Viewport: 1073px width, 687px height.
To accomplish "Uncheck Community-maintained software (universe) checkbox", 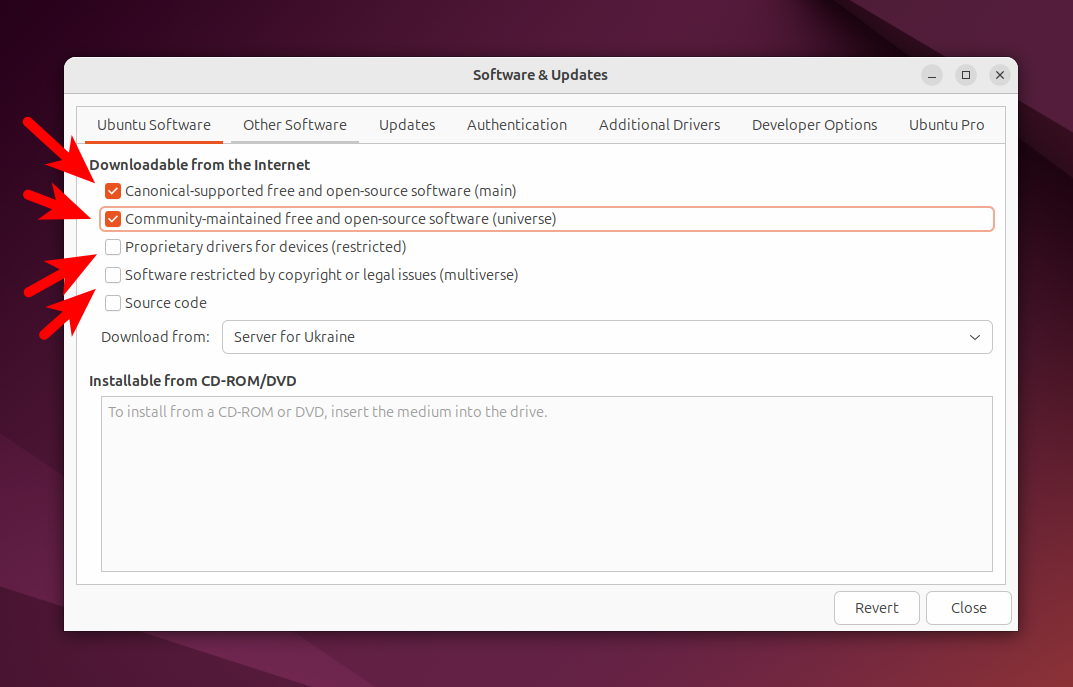I will 113,219.
